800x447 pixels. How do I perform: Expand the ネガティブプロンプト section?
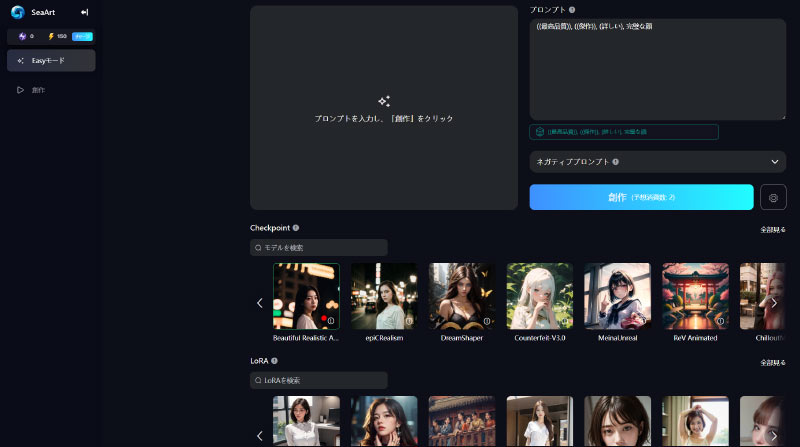coord(658,162)
